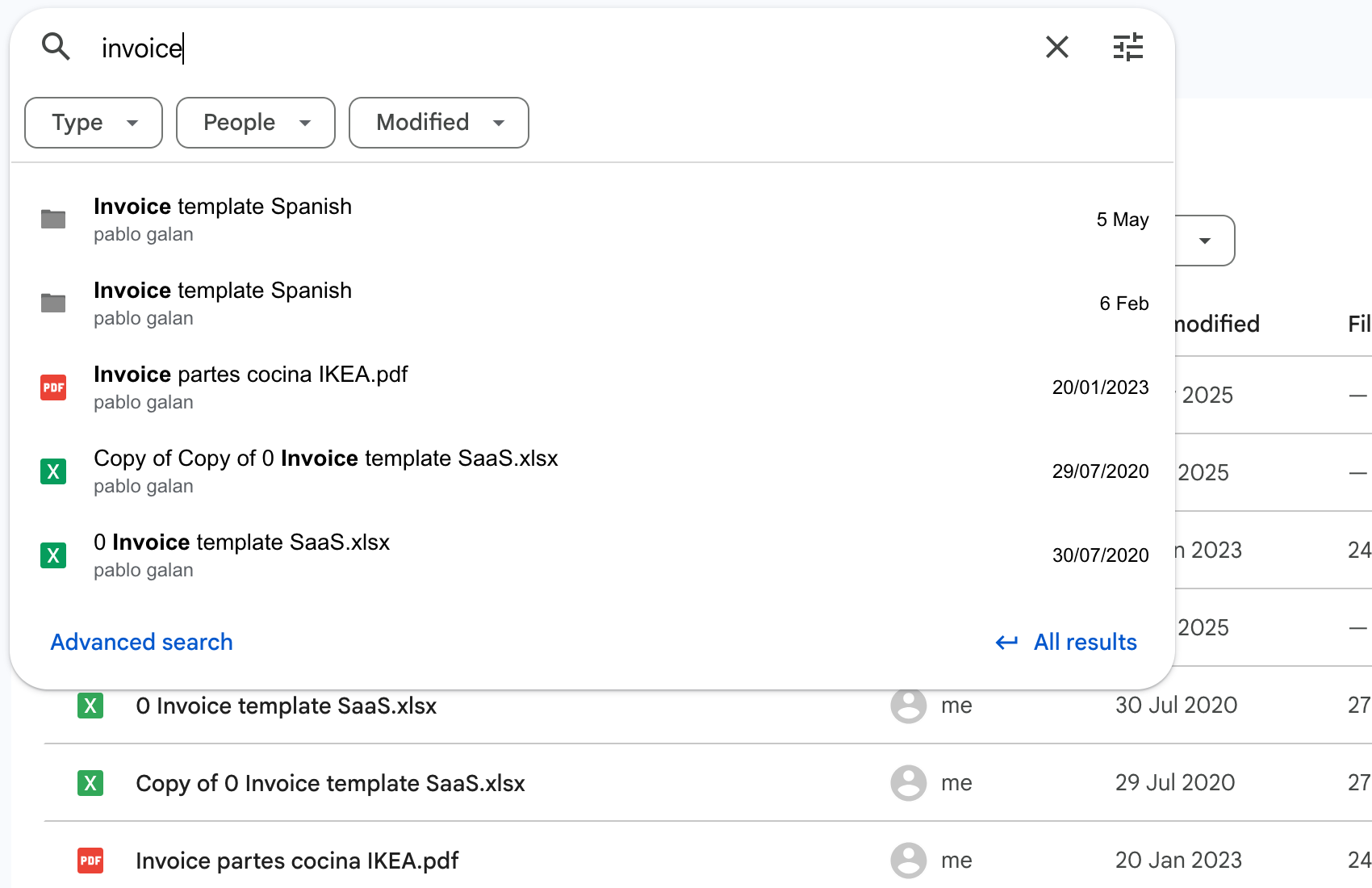Open Invoice template Spanish folder dated 5 May
The width and height of the screenshot is (1372, 888).
pyautogui.click(x=223, y=219)
